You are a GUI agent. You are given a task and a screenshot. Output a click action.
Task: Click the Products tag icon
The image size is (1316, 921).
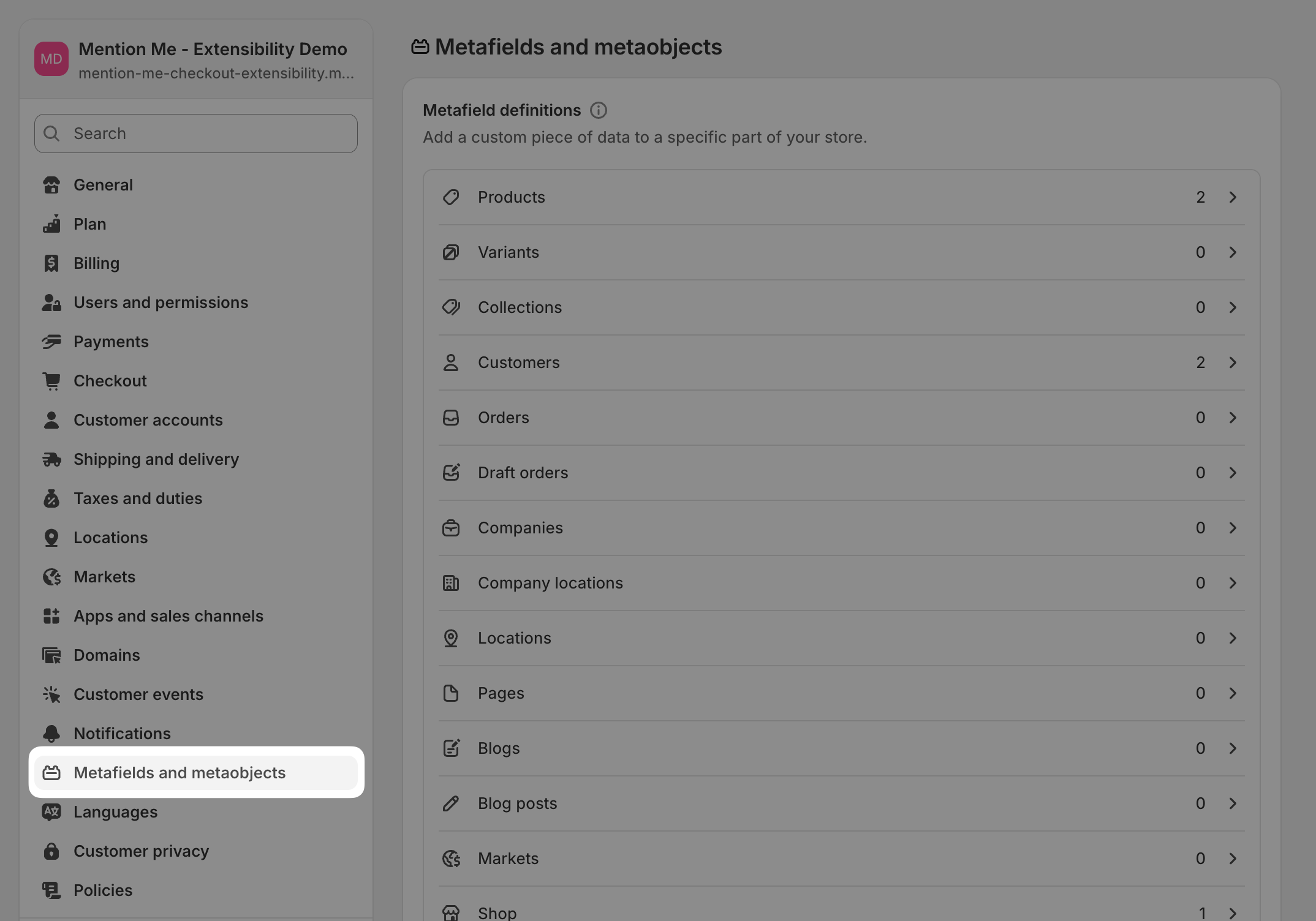451,197
